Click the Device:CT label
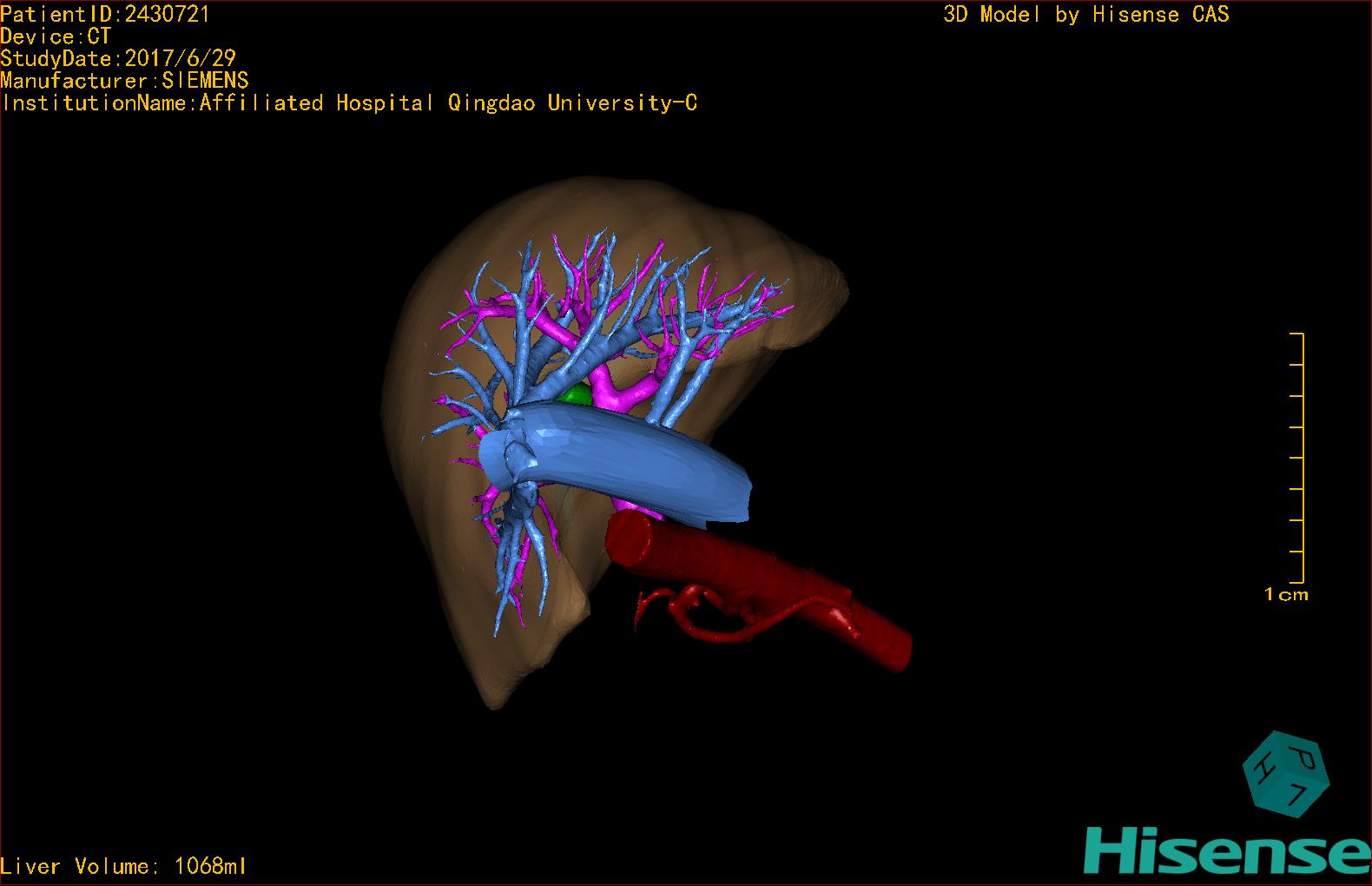 pos(56,36)
